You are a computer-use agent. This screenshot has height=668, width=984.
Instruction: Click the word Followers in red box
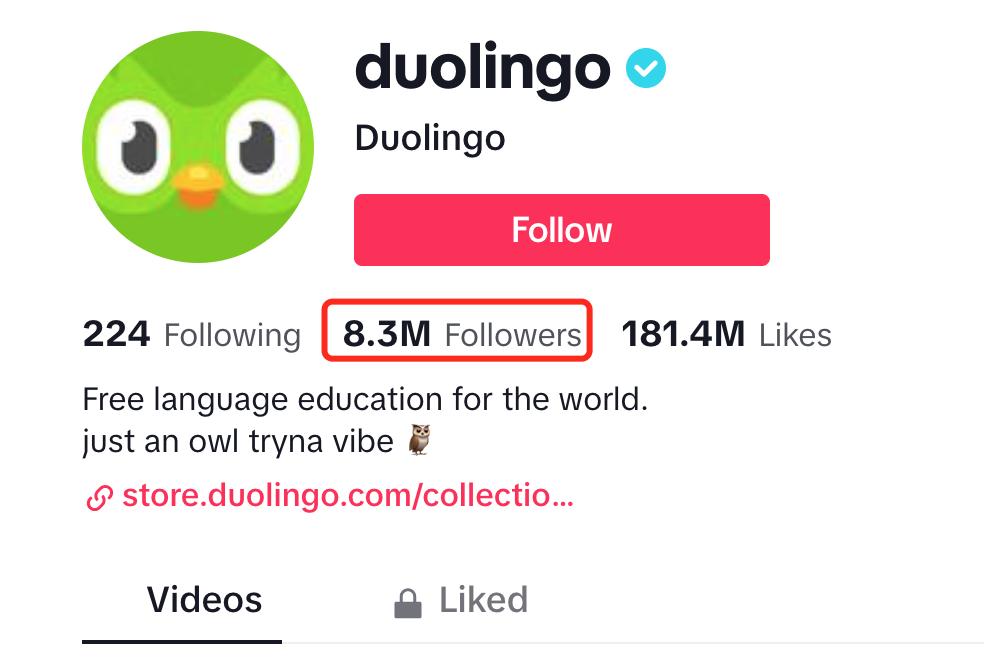tap(513, 335)
